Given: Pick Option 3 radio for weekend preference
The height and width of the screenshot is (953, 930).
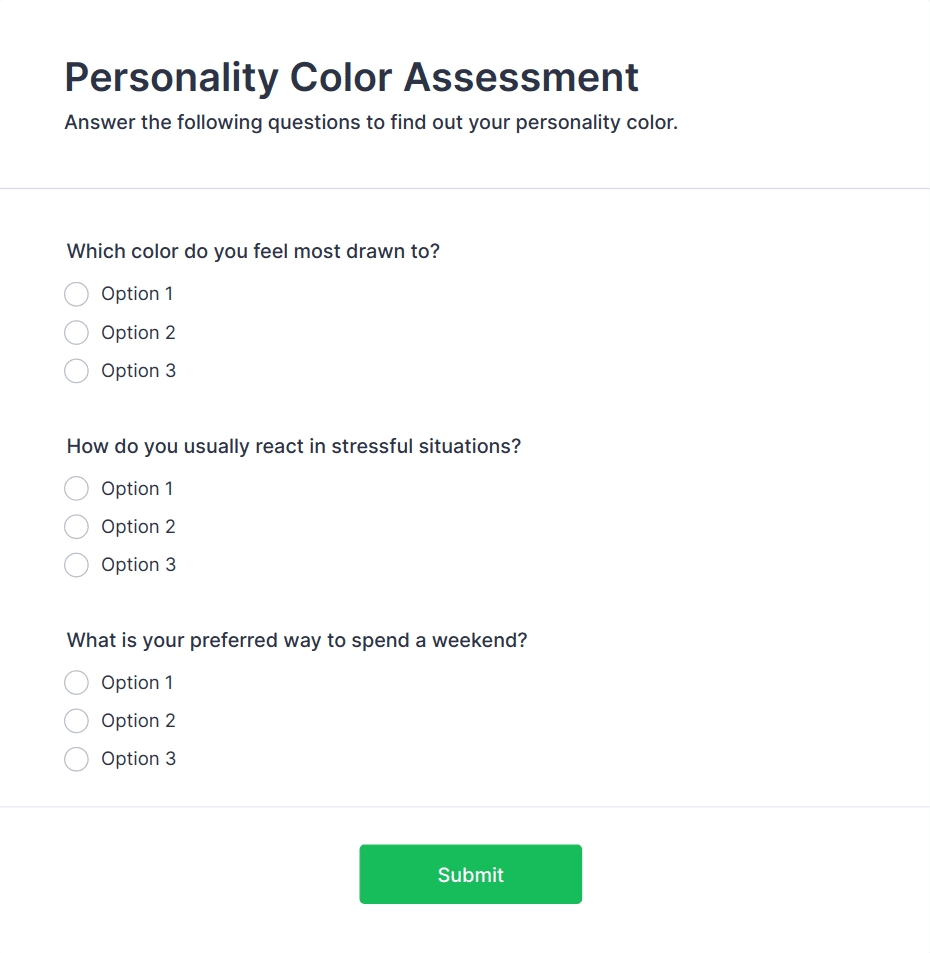Looking at the screenshot, I should [x=76, y=759].
